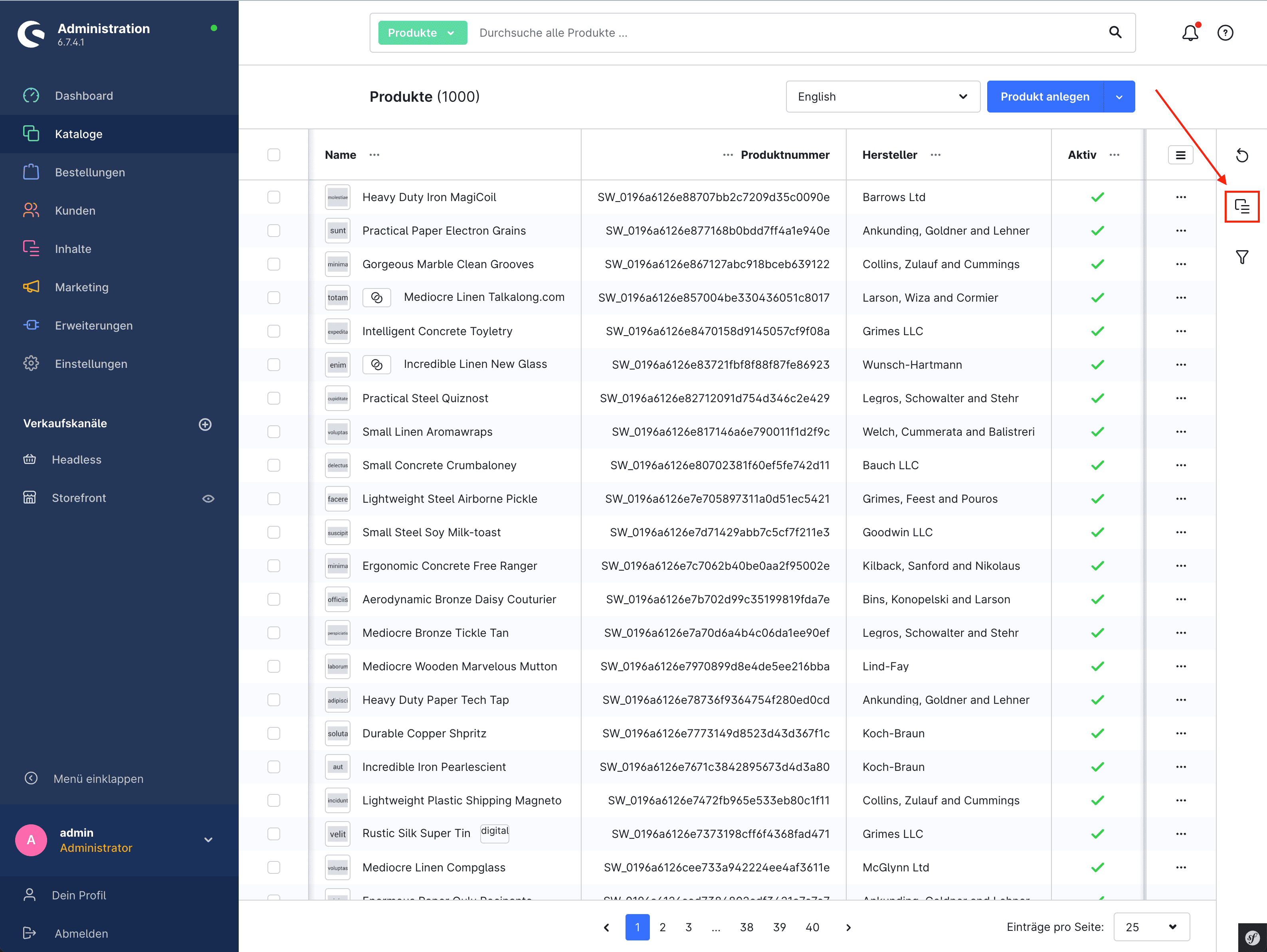1267x952 pixels.
Task: Open the notifications bell
Action: tap(1190, 33)
